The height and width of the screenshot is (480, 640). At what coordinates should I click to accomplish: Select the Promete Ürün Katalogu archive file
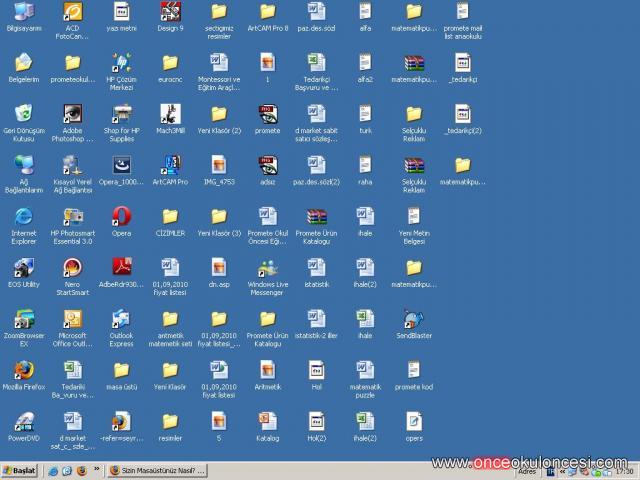(x=316, y=216)
